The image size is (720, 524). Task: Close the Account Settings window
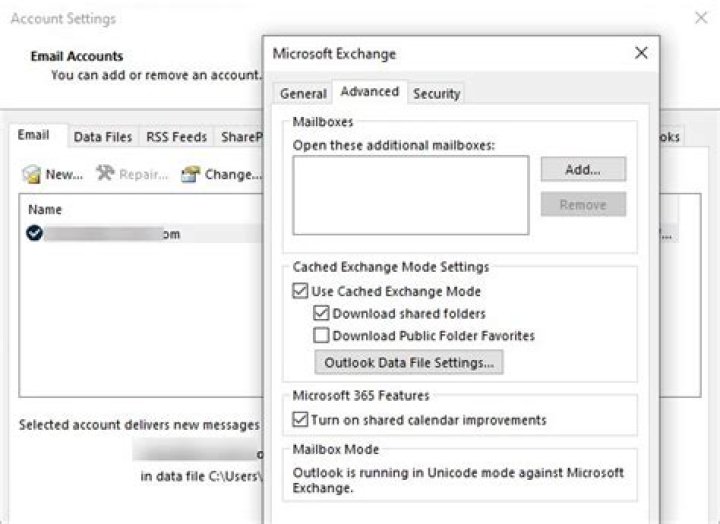[x=701, y=18]
